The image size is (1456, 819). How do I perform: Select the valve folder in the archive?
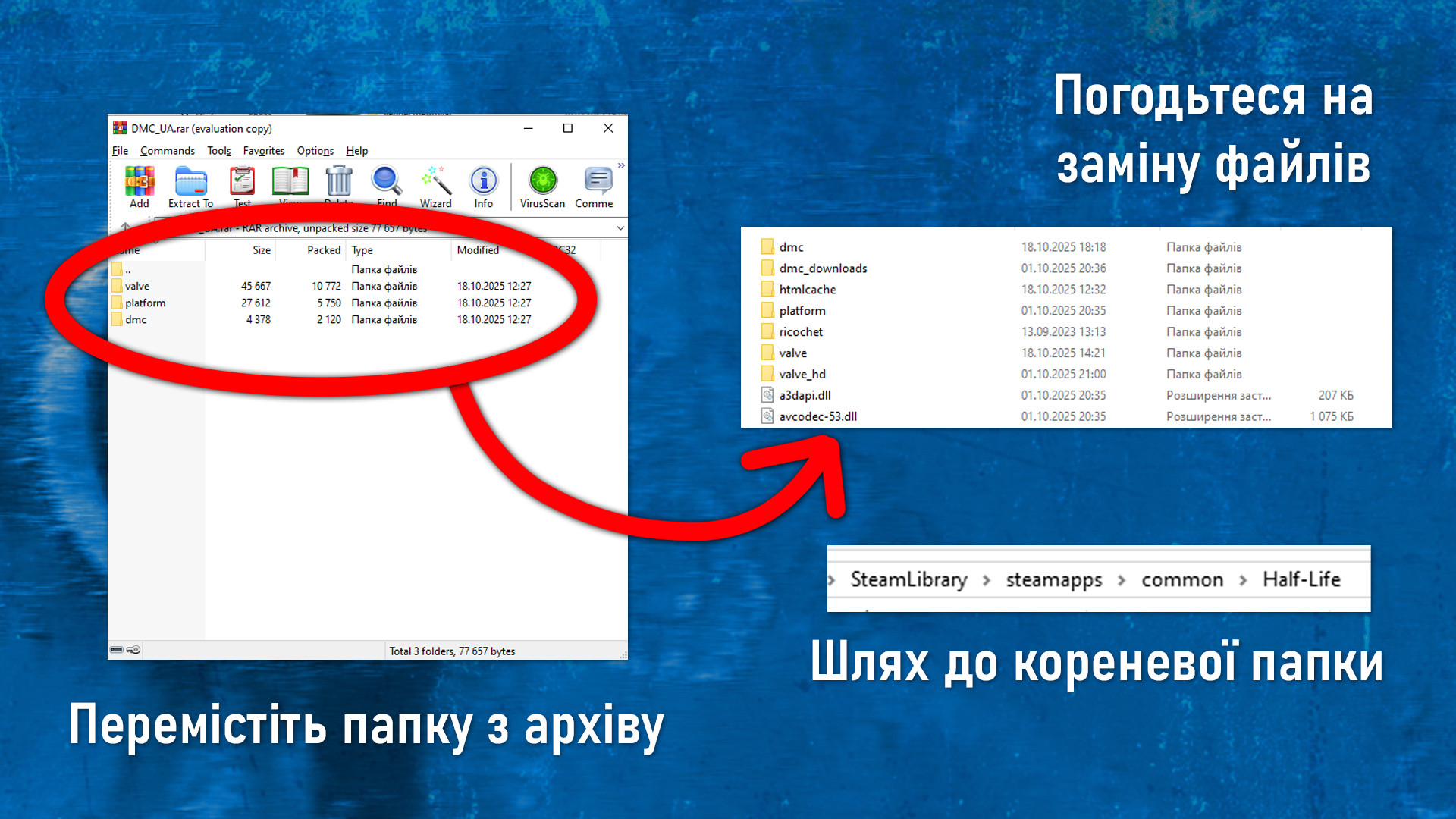pyautogui.click(x=137, y=287)
